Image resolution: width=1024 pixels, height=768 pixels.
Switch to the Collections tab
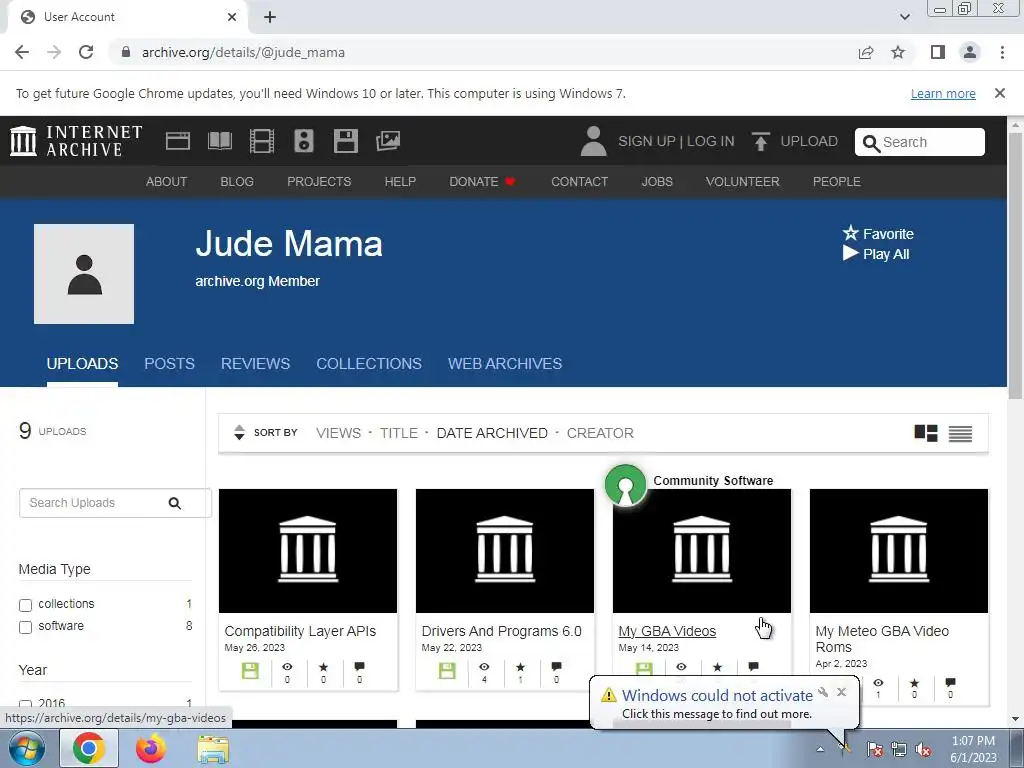pyautogui.click(x=369, y=364)
